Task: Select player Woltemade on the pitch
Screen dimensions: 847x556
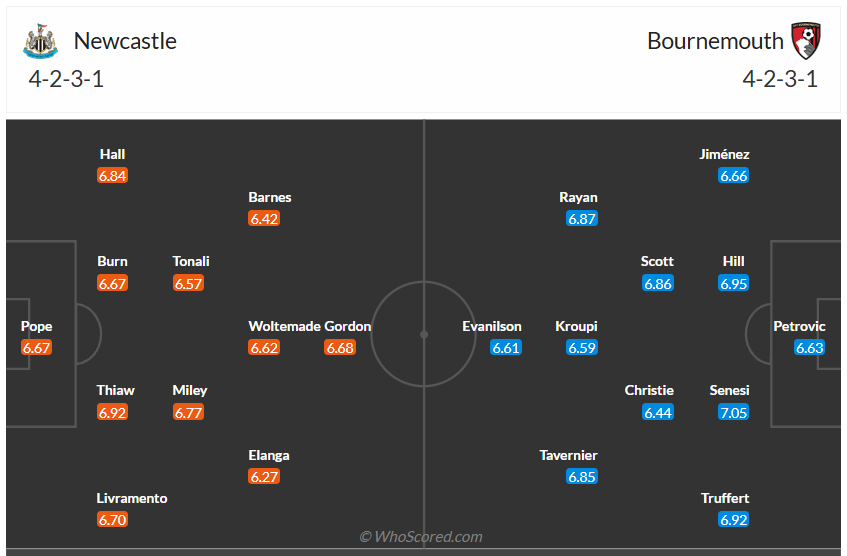Action: point(284,326)
